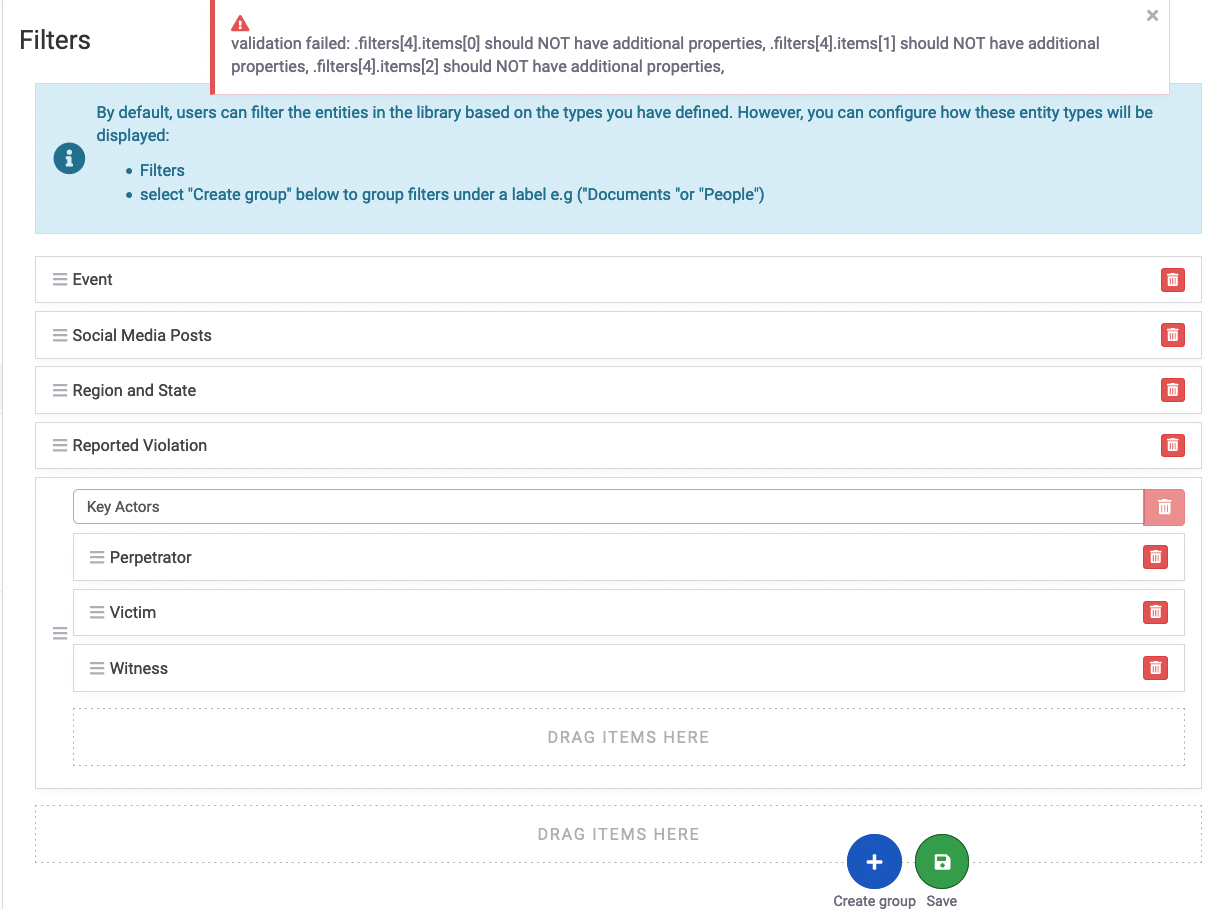The image size is (1222, 909).
Task: Delete the Reported Violation filter
Action: click(1172, 445)
